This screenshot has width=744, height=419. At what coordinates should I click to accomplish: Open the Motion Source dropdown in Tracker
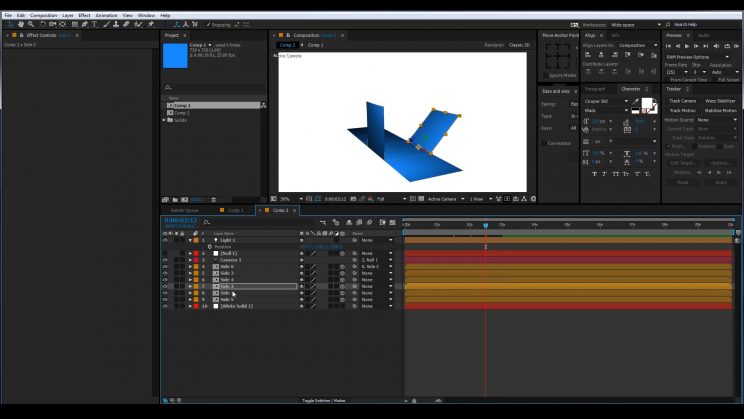(x=716, y=120)
